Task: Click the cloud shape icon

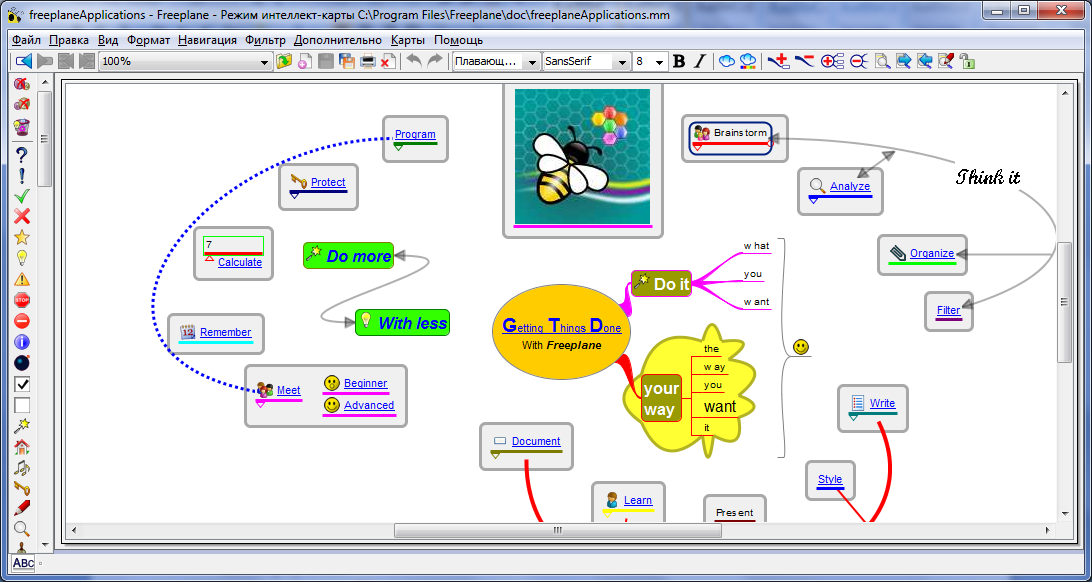Action: click(x=727, y=61)
